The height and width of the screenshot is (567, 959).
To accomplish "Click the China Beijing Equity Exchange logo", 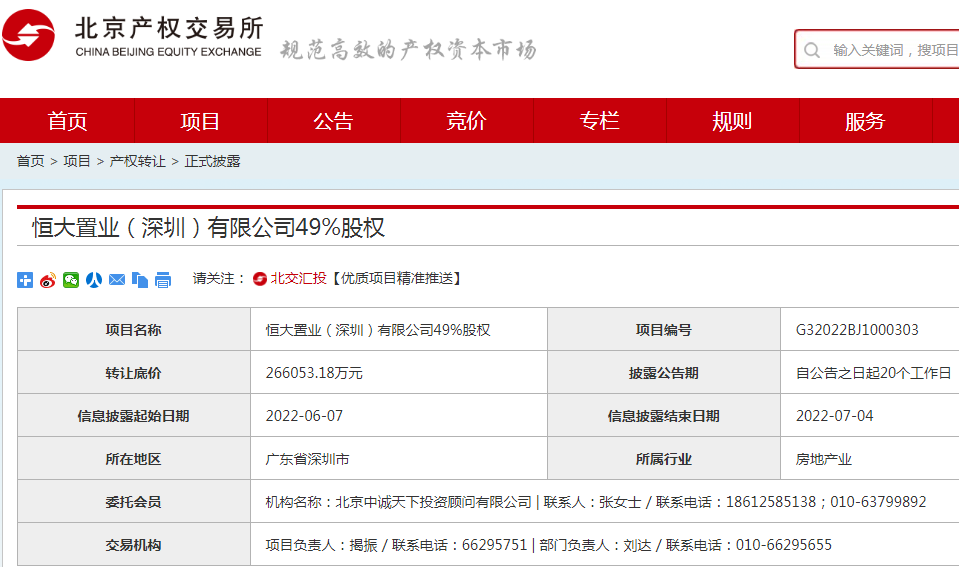I will coord(133,35).
